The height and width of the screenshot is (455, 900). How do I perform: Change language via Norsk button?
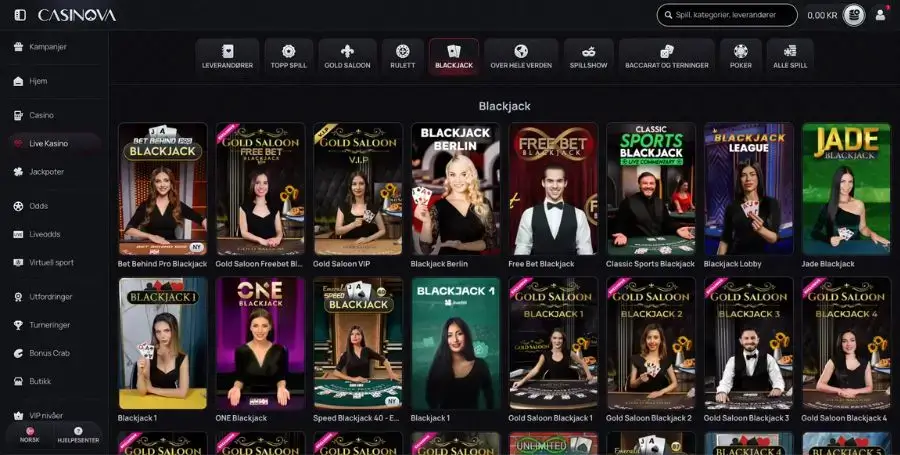[29, 435]
